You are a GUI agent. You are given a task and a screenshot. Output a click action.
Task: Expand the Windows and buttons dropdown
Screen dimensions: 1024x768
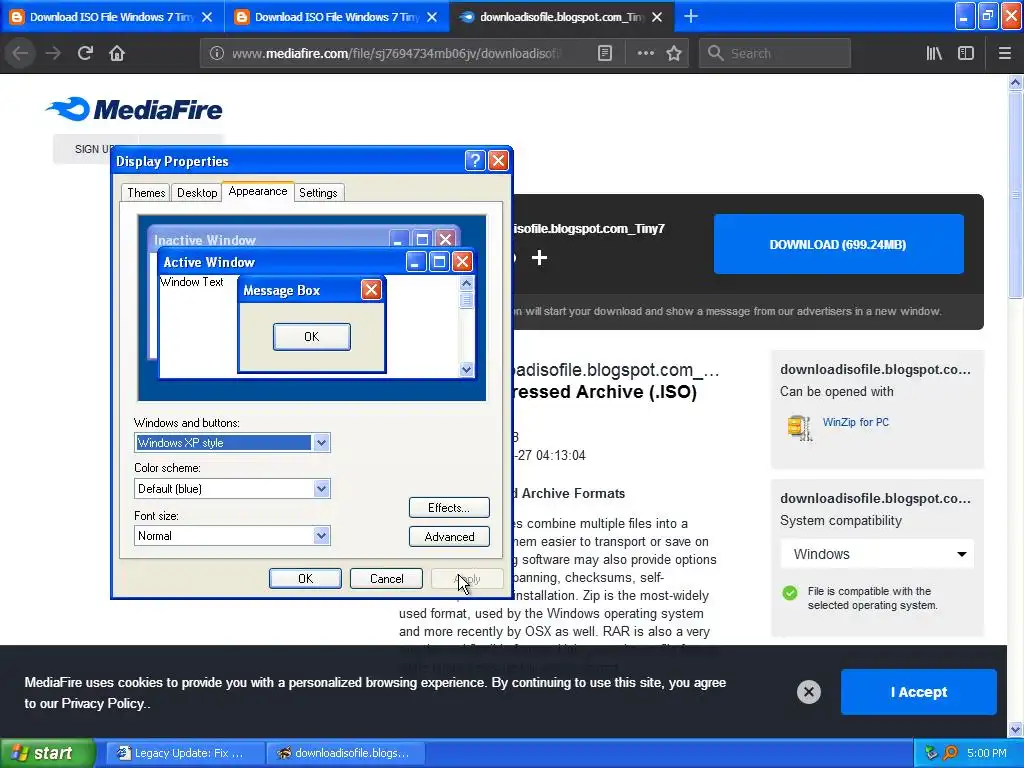tap(321, 443)
